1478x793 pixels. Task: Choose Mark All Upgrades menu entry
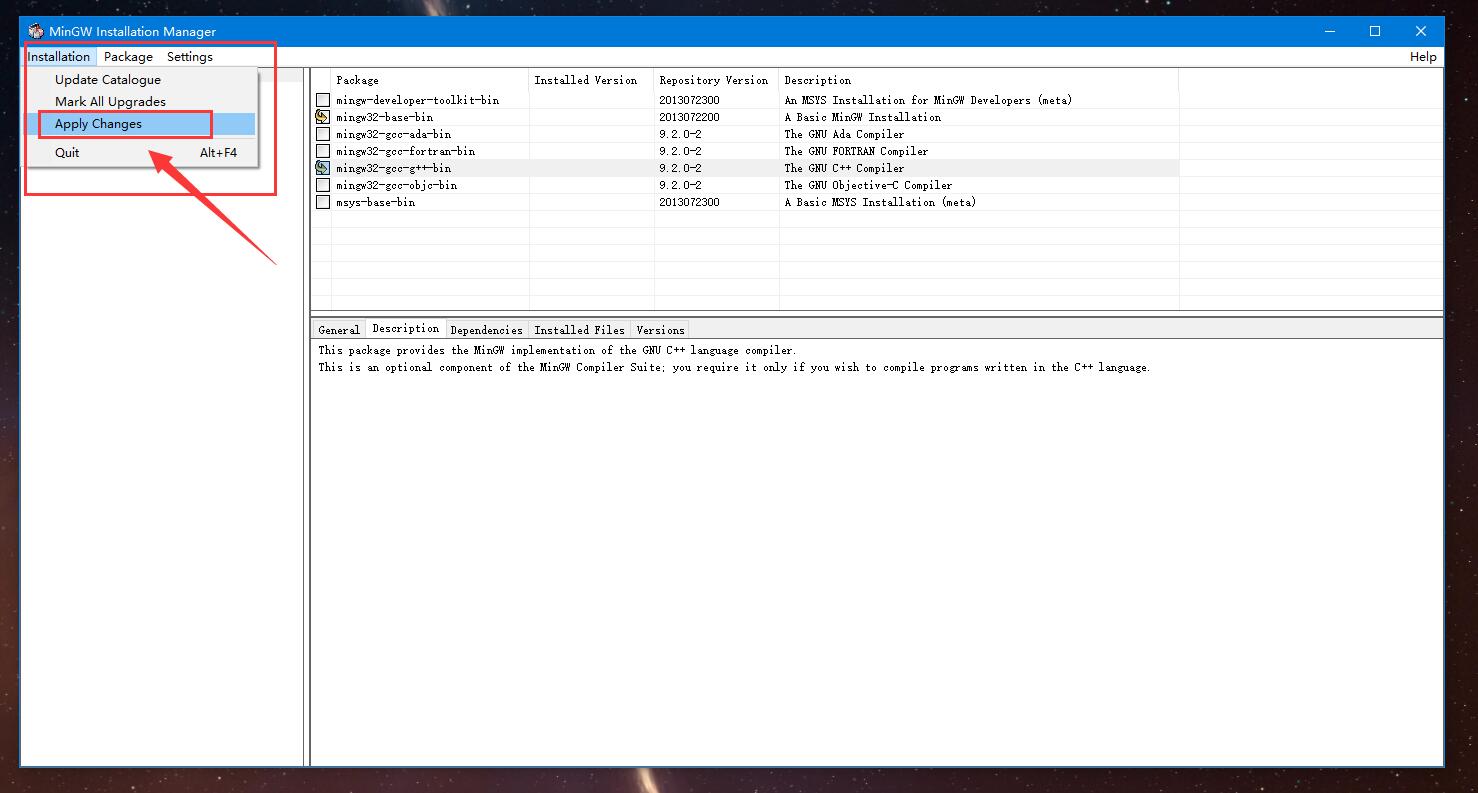[x=141, y=102]
